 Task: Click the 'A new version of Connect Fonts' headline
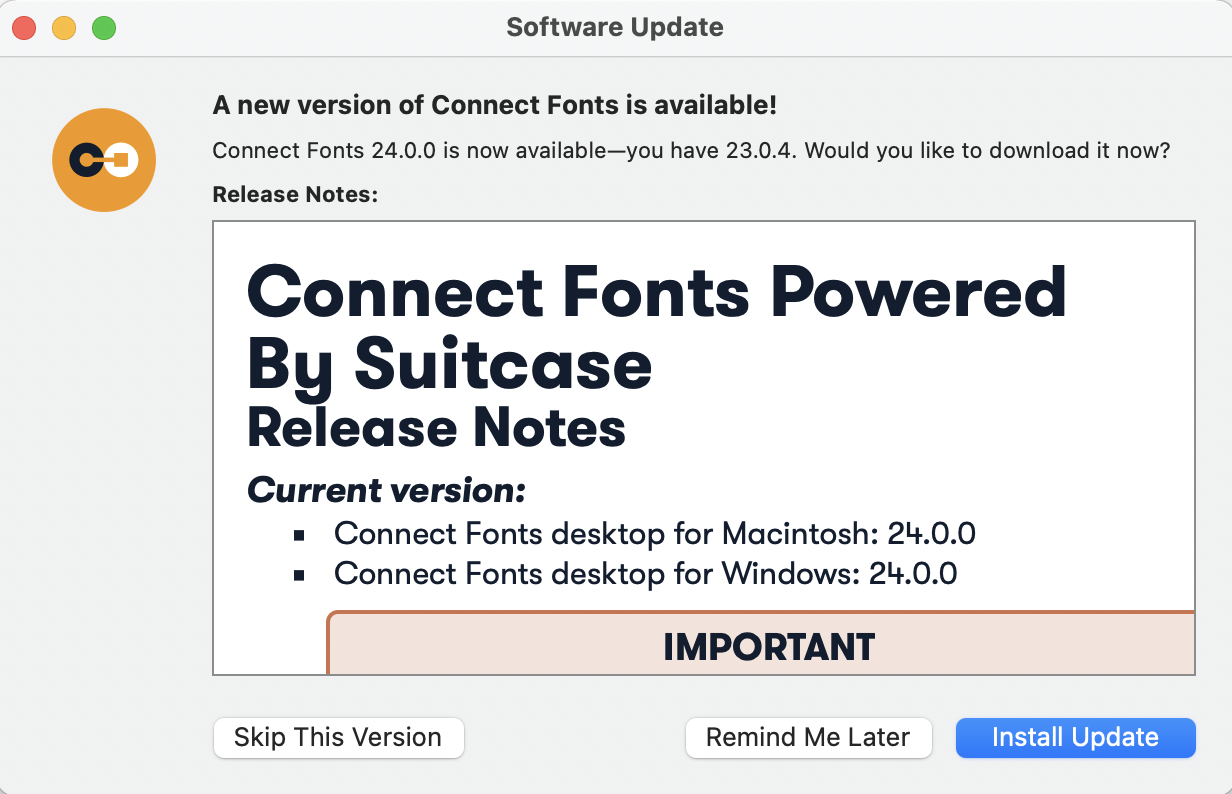[x=496, y=105]
